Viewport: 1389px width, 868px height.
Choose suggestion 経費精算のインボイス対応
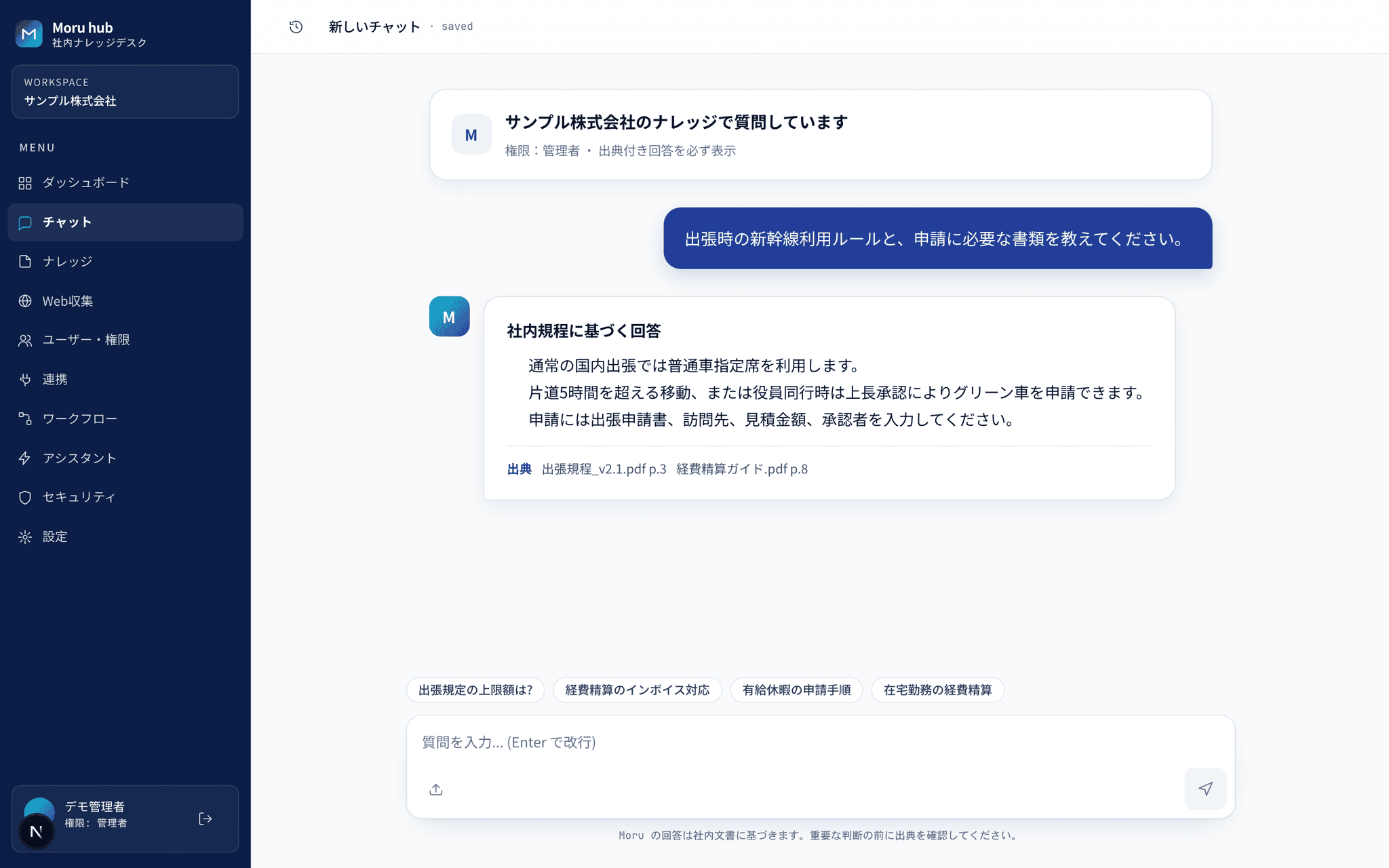(x=638, y=690)
